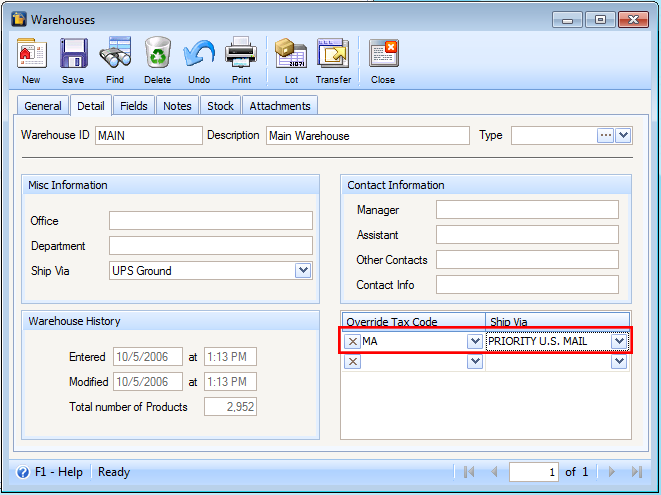Open F1 Help question mark icon
661x495 pixels.
point(23,472)
